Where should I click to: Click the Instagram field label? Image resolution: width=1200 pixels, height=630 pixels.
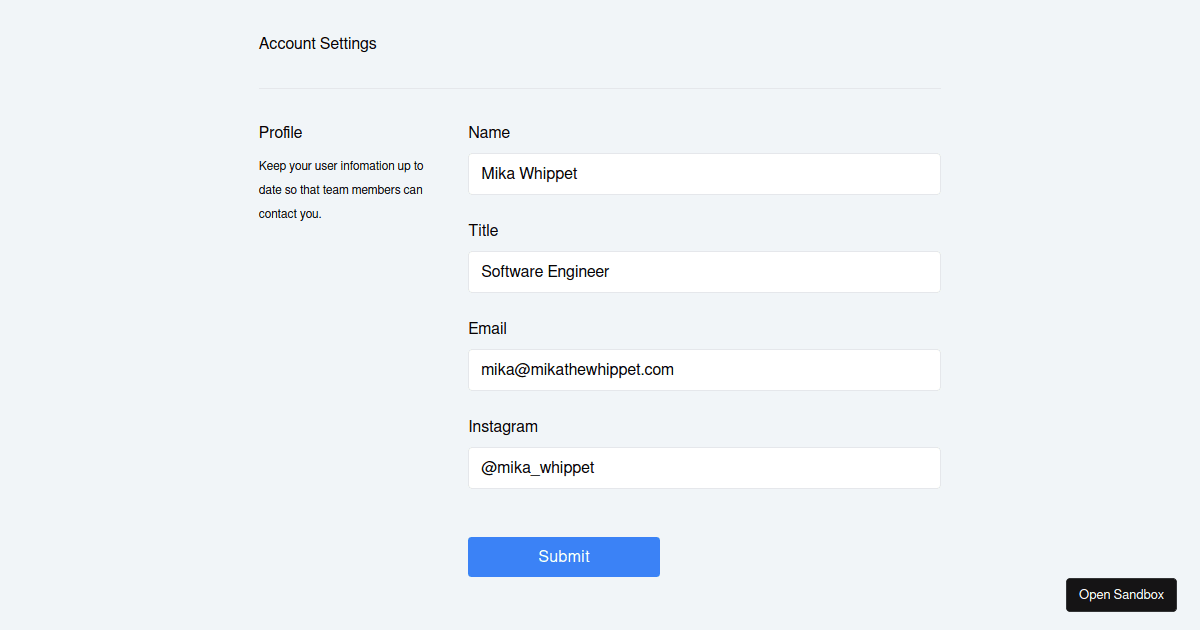click(x=503, y=427)
